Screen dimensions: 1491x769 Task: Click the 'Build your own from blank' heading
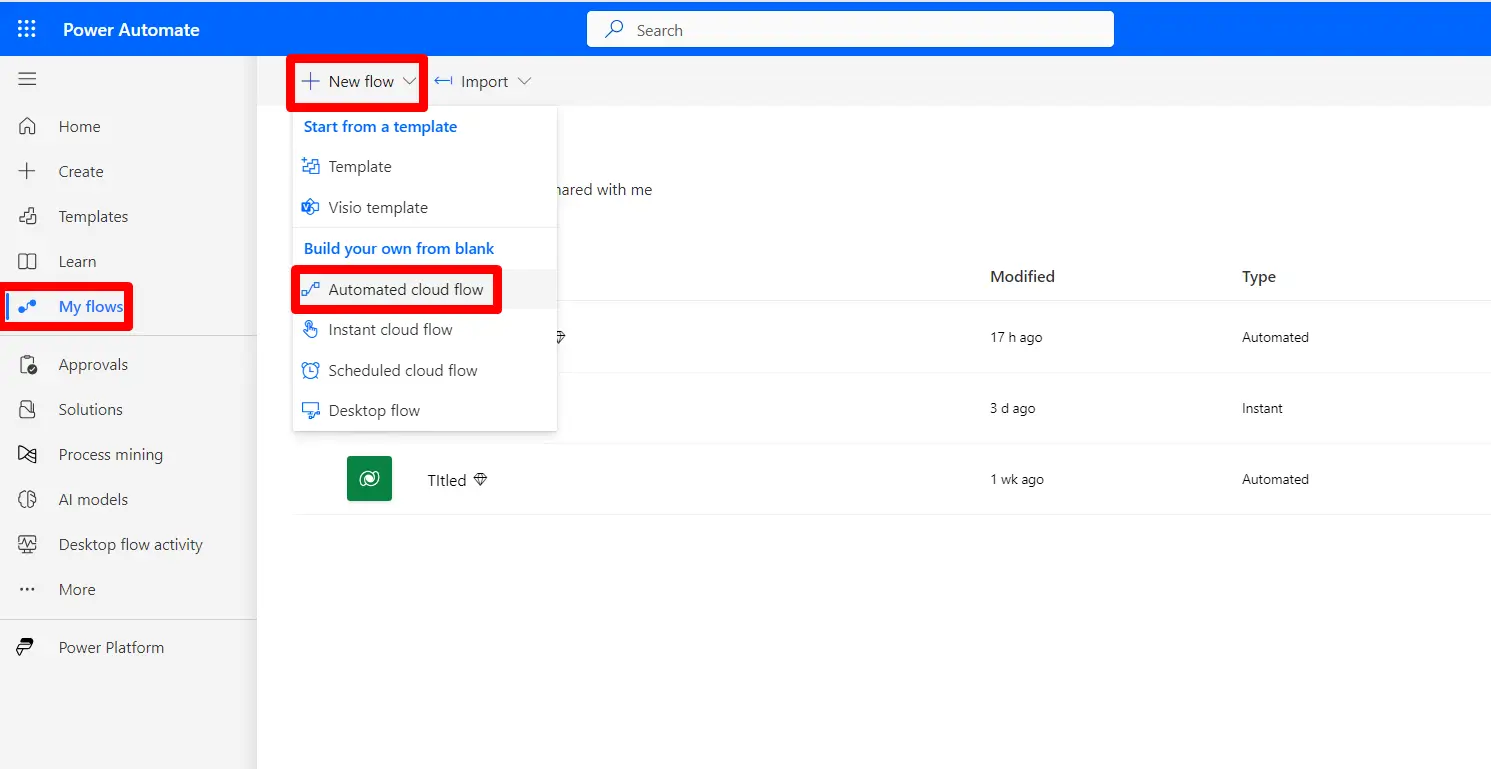[x=399, y=248]
